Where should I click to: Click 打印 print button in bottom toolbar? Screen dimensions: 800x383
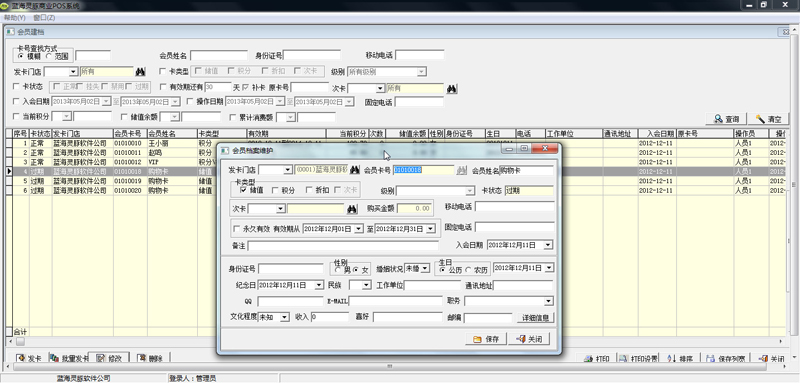(597, 359)
